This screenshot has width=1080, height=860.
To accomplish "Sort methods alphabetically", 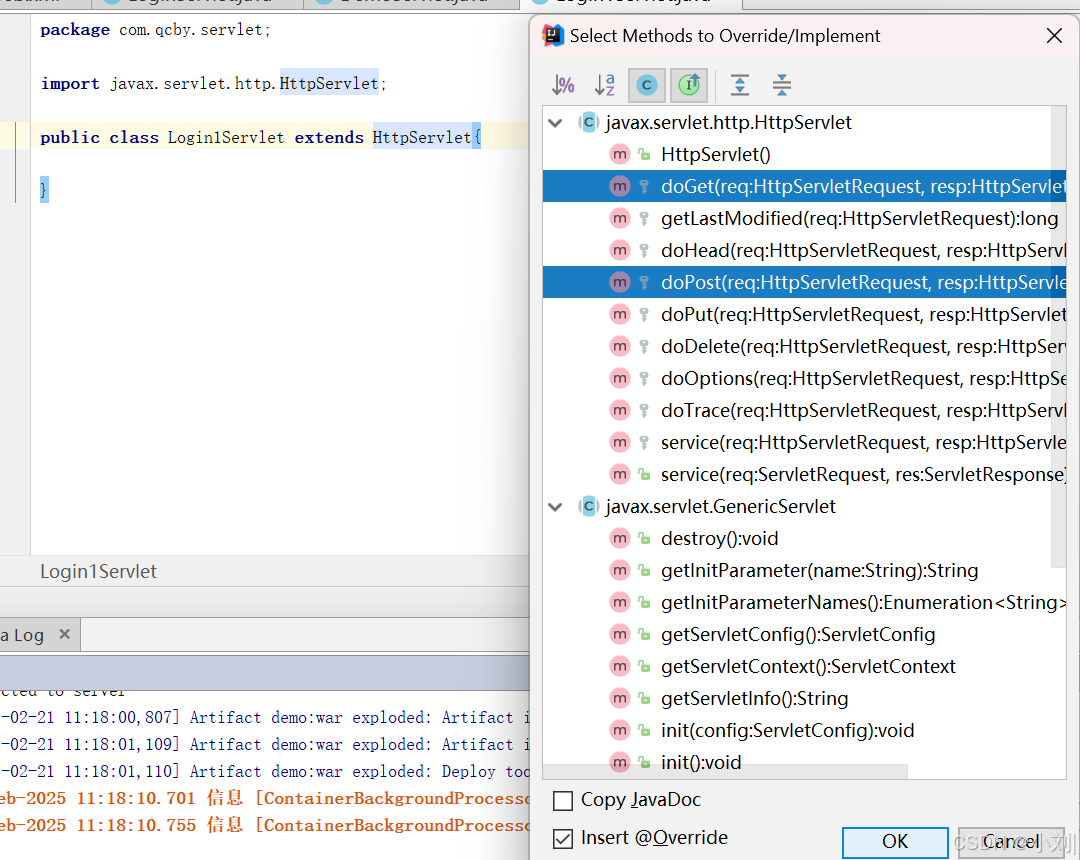I will 605,85.
